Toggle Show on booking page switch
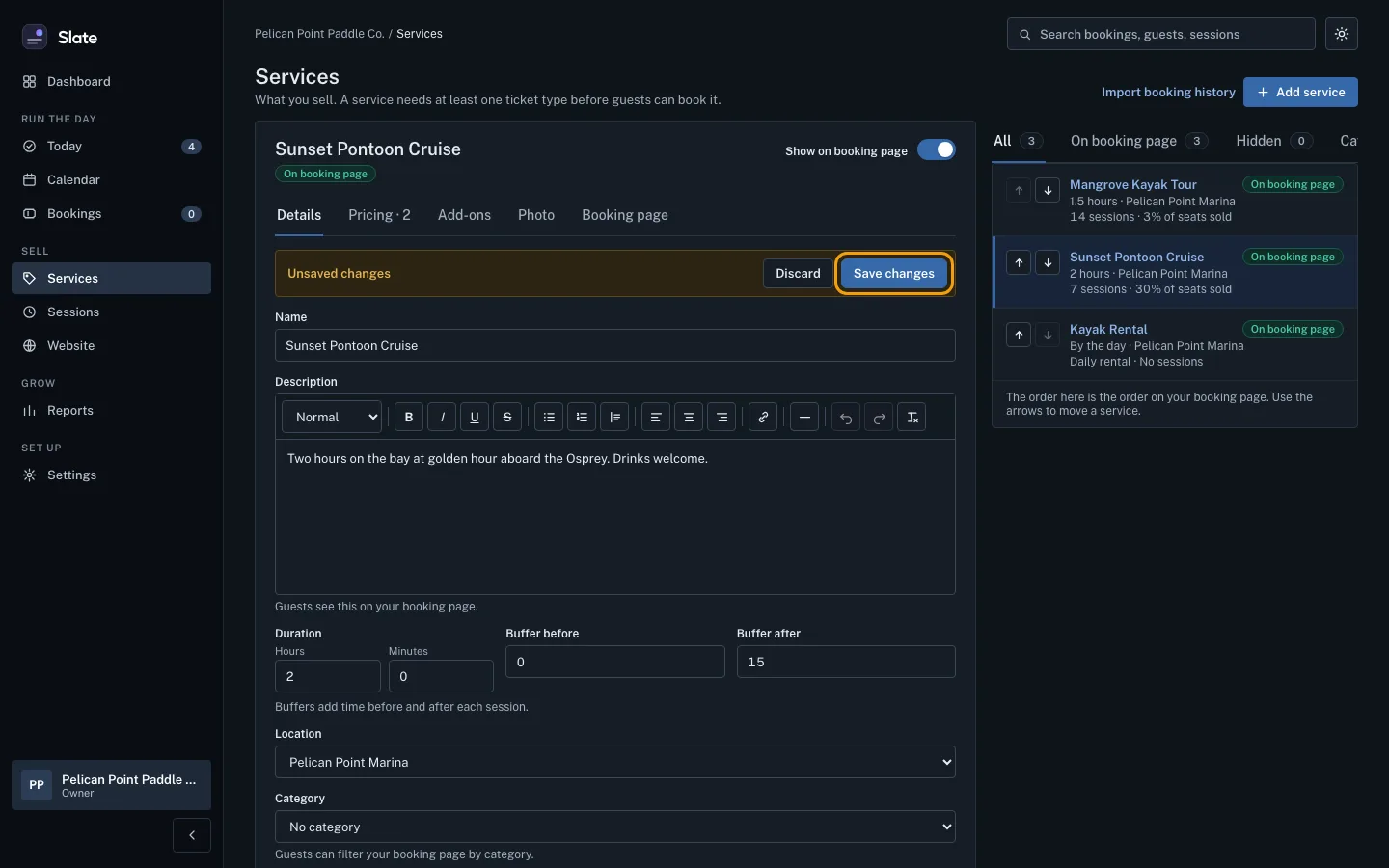 click(936, 150)
